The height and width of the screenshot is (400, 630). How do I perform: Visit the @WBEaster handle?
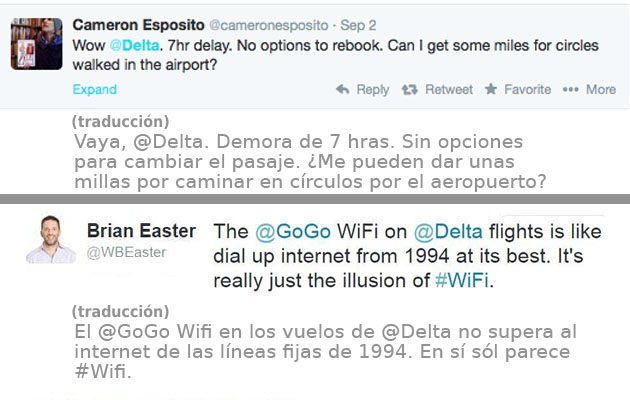126,252
